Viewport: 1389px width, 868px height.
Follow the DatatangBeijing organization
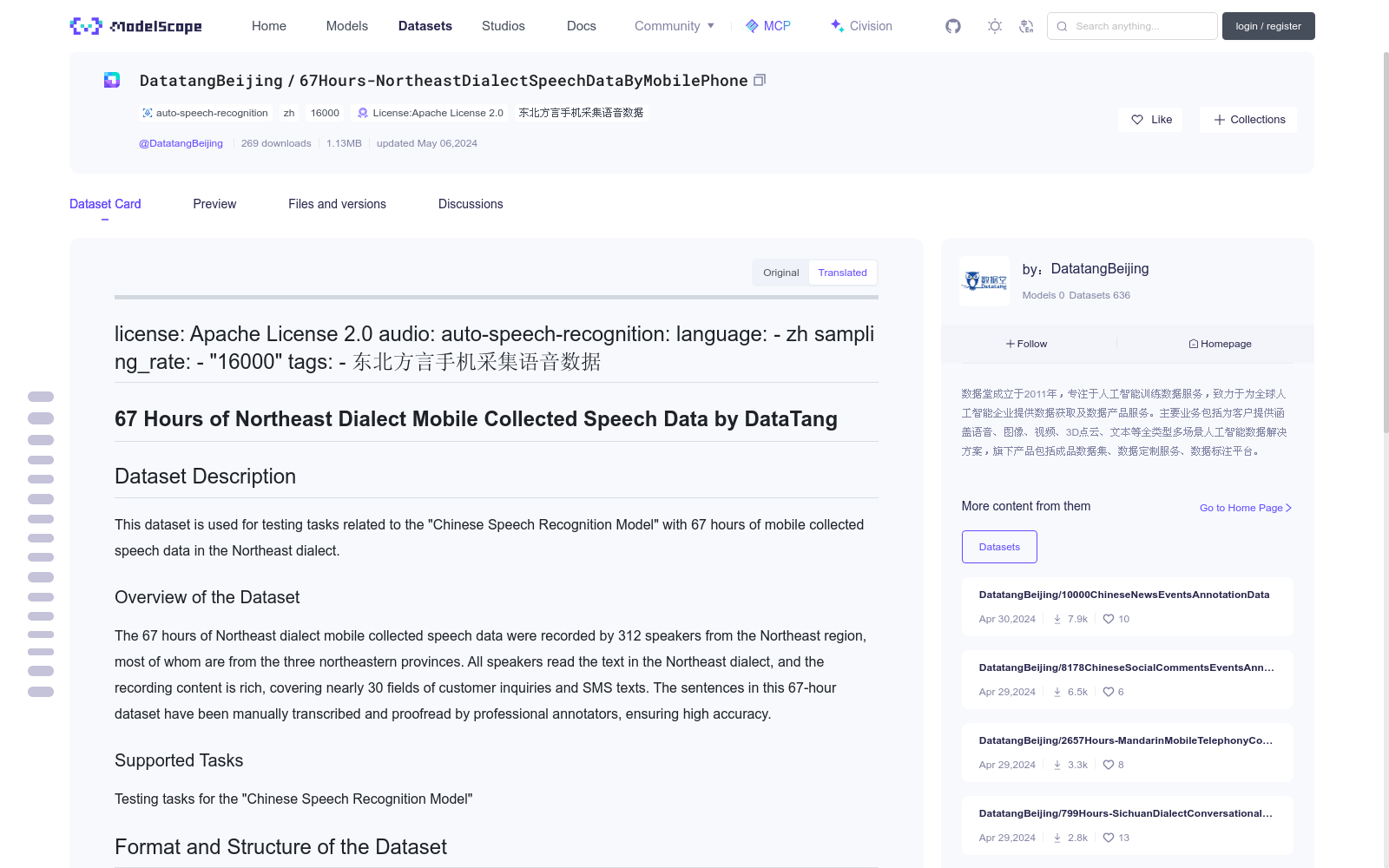click(x=1027, y=344)
